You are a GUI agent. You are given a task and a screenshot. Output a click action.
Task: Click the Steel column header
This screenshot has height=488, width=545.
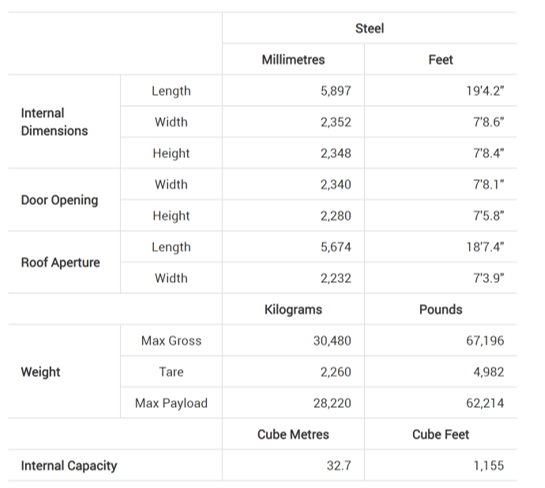pos(369,29)
